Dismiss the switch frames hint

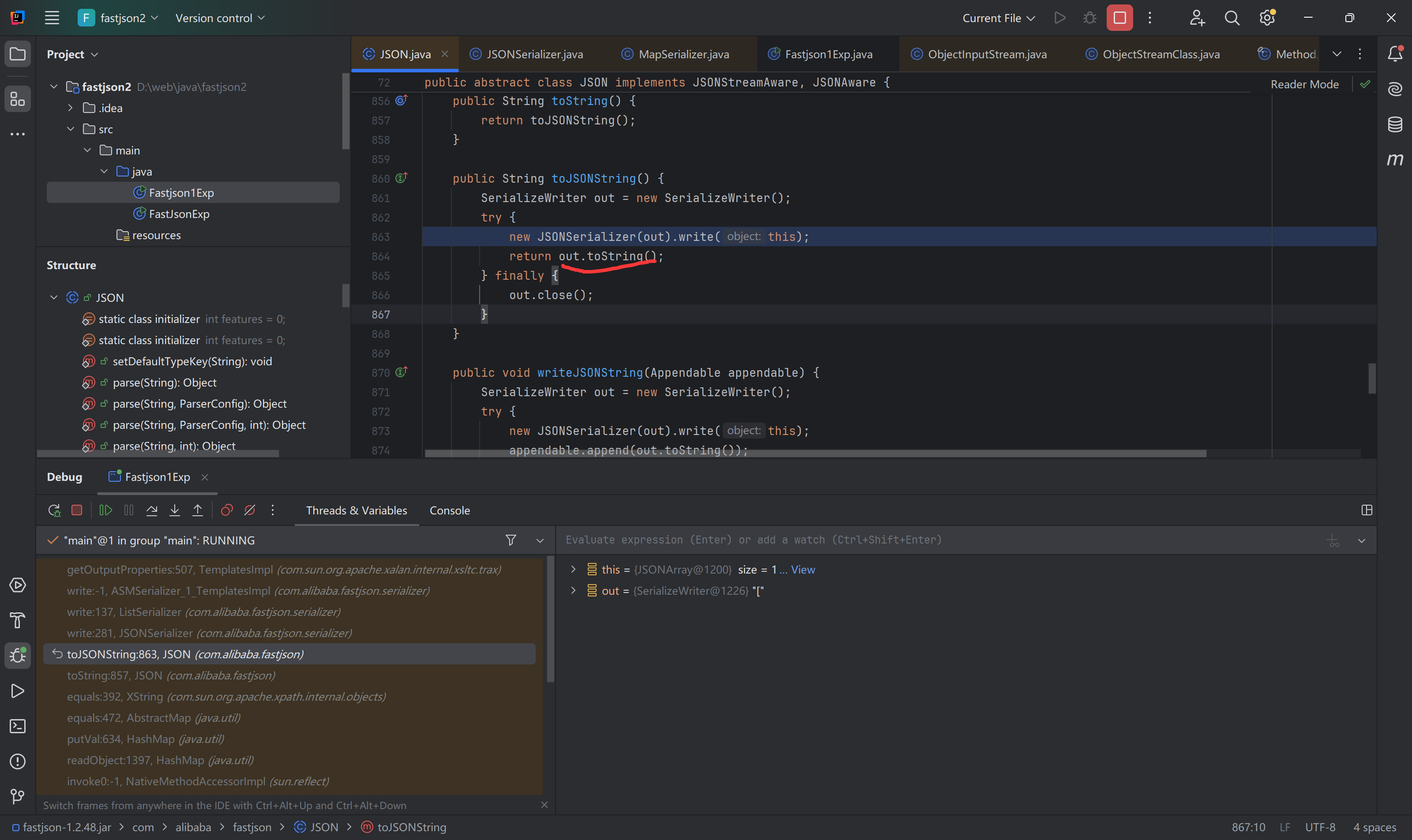(x=544, y=805)
